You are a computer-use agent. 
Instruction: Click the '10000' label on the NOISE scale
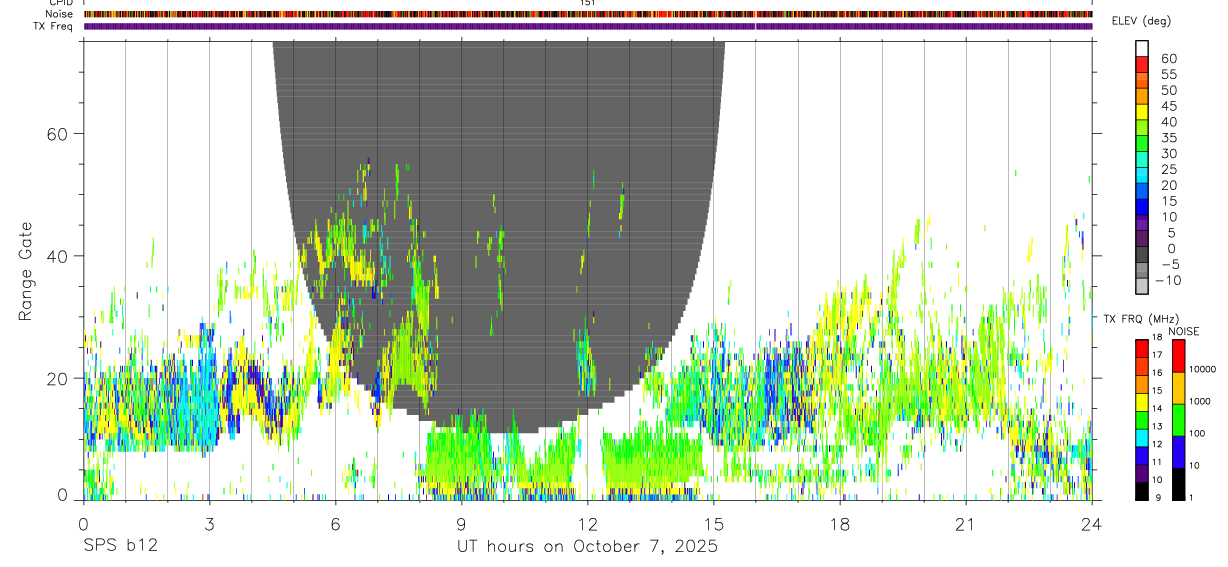[x=1205, y=369]
